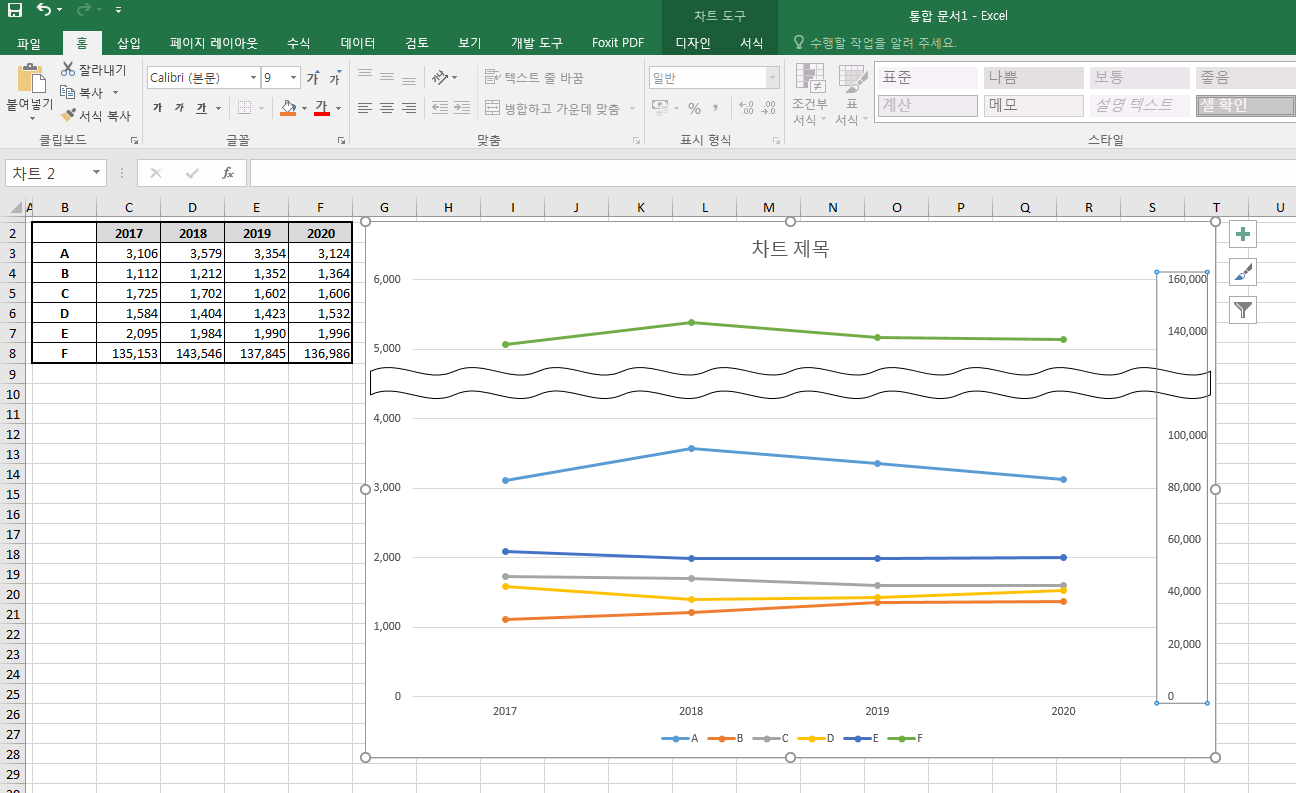The width and height of the screenshot is (1296, 793).
Task: Open the clipboard group dialog launcher
Action: click(135, 141)
